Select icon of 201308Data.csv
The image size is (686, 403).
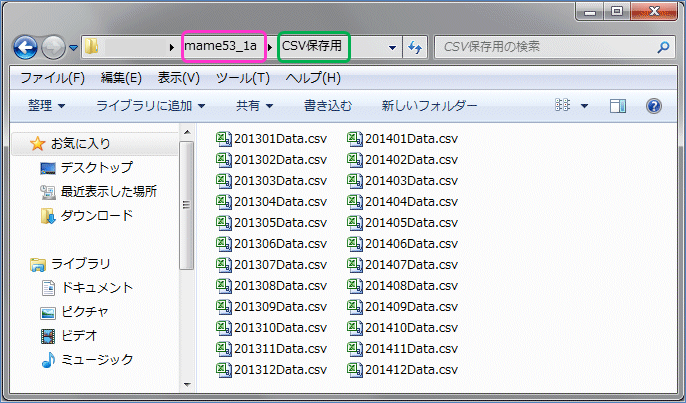click(x=224, y=286)
